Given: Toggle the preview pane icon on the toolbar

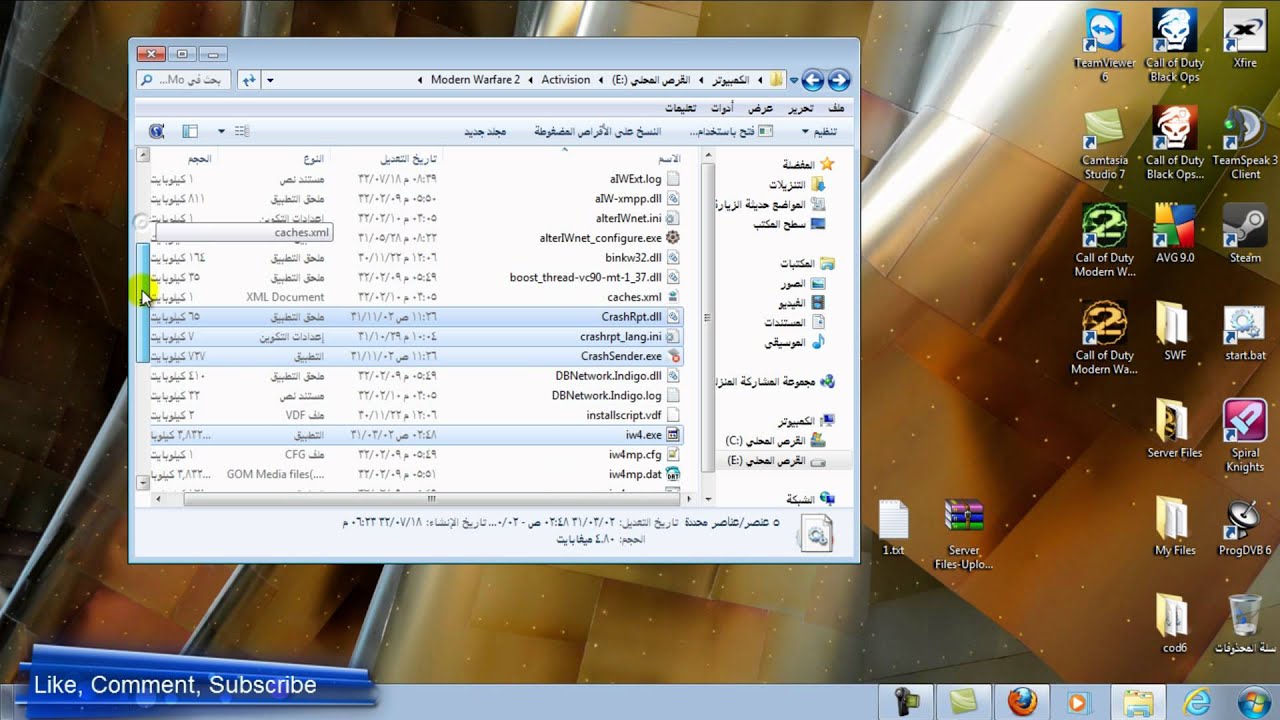Looking at the screenshot, I should coord(190,131).
